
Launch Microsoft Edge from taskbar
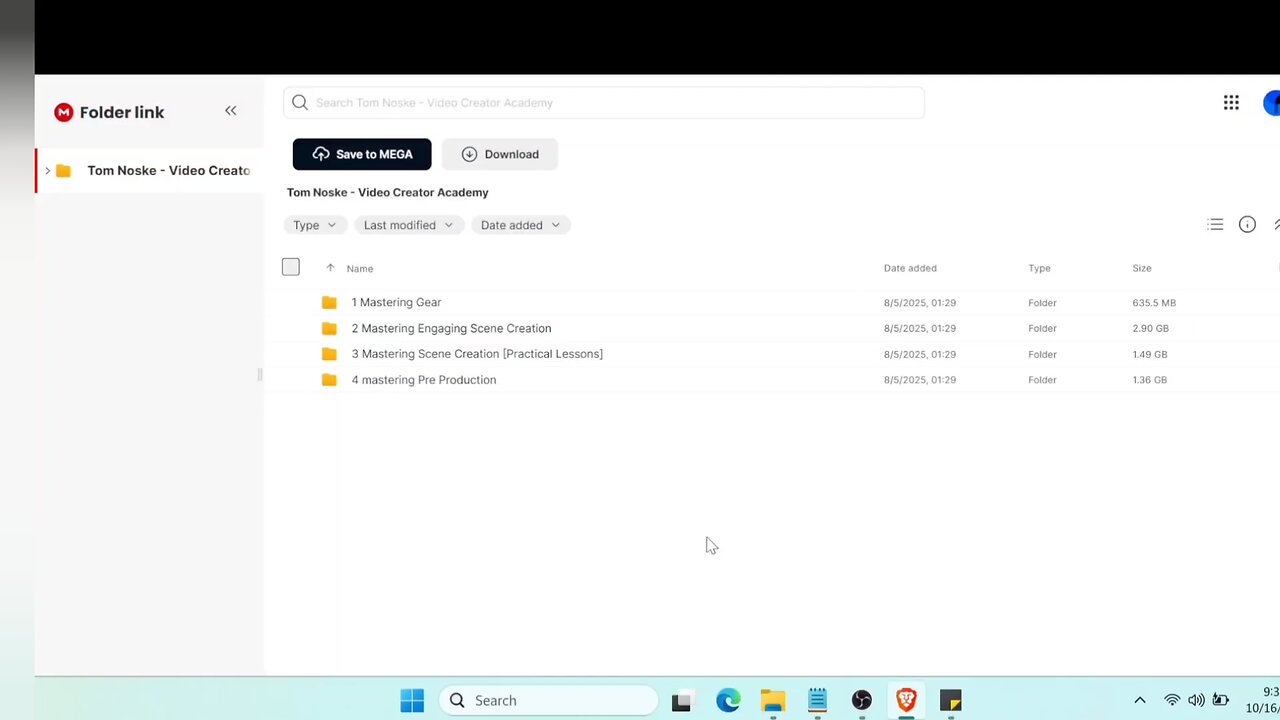tap(728, 700)
